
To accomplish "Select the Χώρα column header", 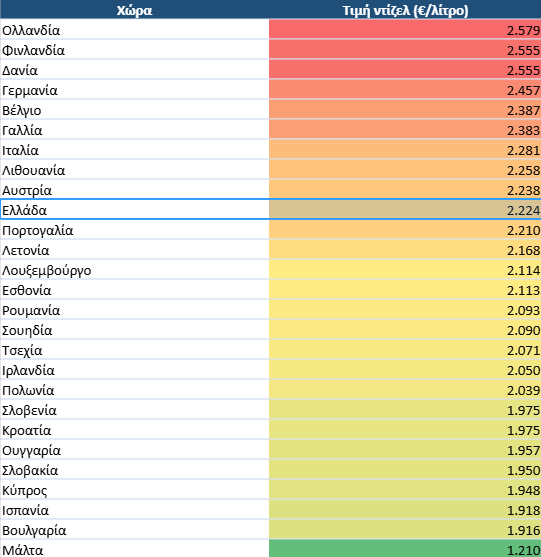I will [135, 10].
